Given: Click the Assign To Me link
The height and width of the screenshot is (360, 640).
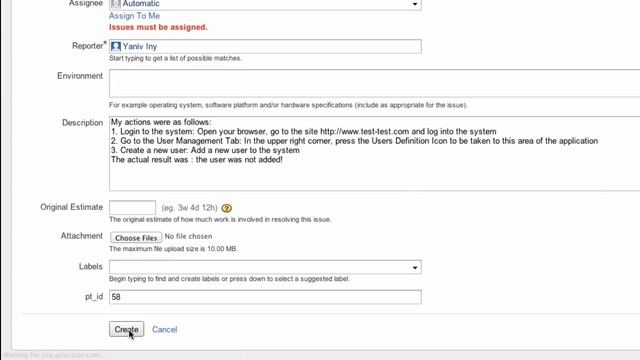Looking at the screenshot, I should point(134,16).
